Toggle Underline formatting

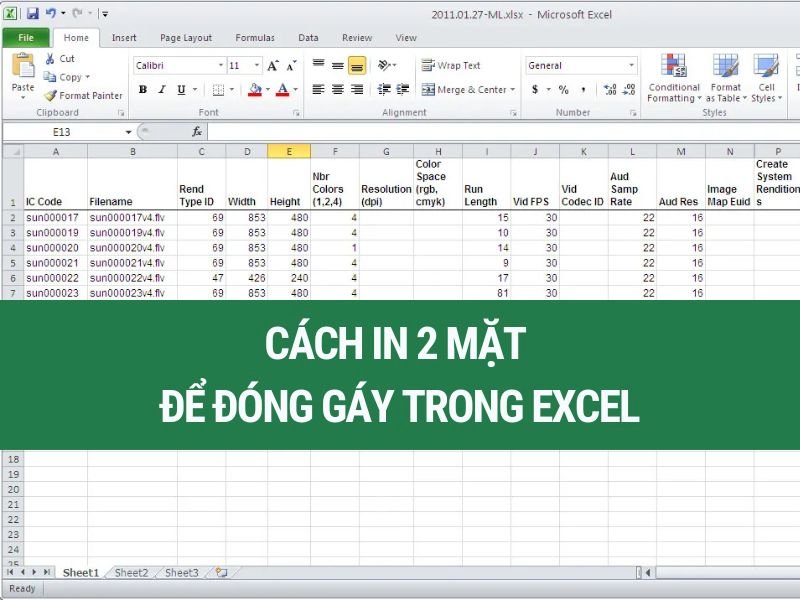(x=181, y=90)
